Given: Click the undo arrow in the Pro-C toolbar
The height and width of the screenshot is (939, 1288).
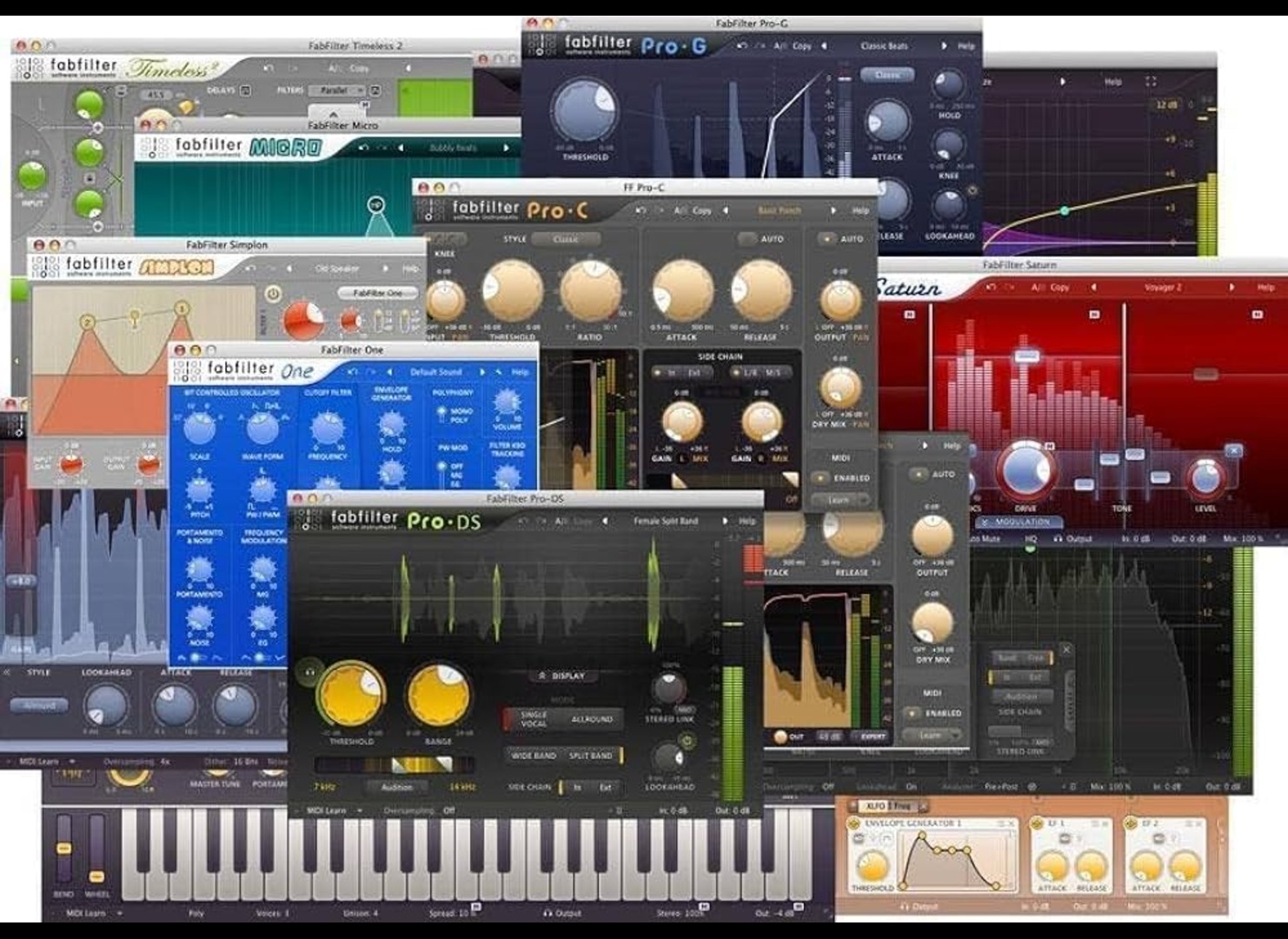Looking at the screenshot, I should click(641, 210).
